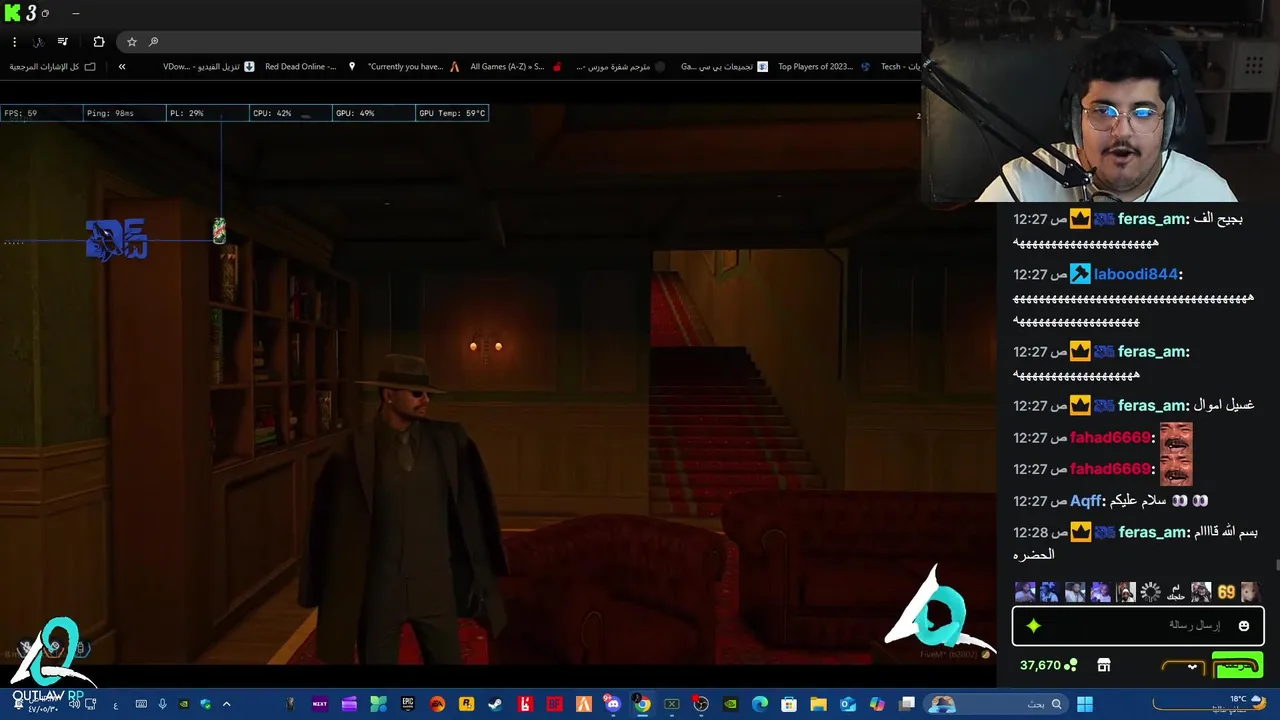The image size is (1280, 720).
Task: Click feras_am username at 12:28 message
Action: [1153, 533]
